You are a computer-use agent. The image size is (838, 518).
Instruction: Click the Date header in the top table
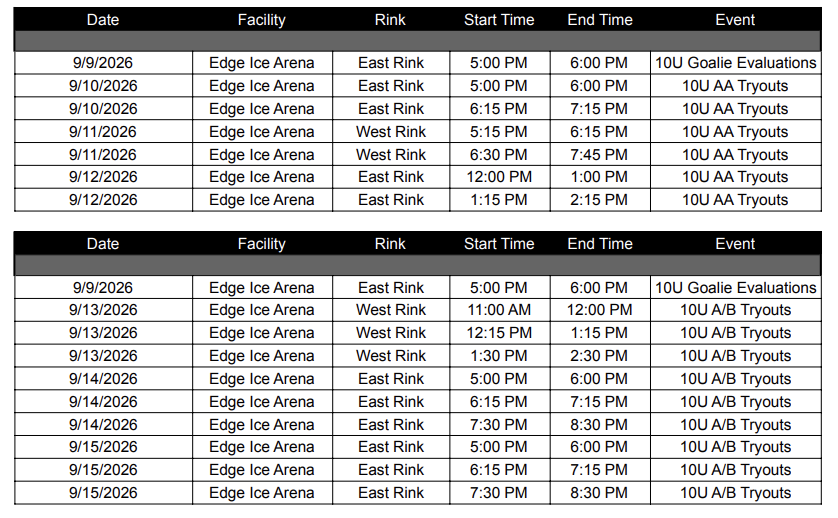point(103,20)
